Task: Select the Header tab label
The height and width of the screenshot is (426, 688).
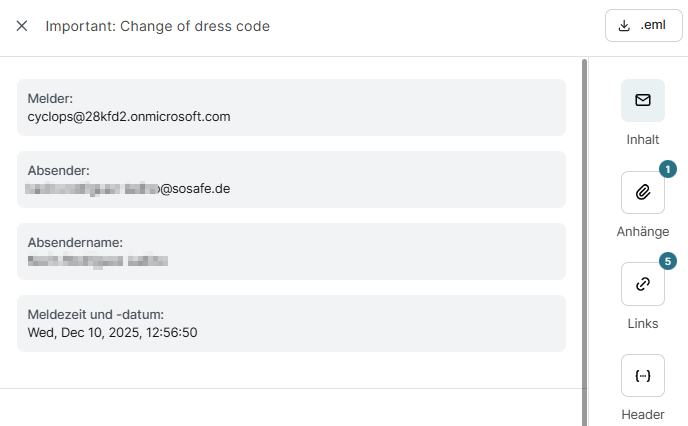Action: (642, 415)
